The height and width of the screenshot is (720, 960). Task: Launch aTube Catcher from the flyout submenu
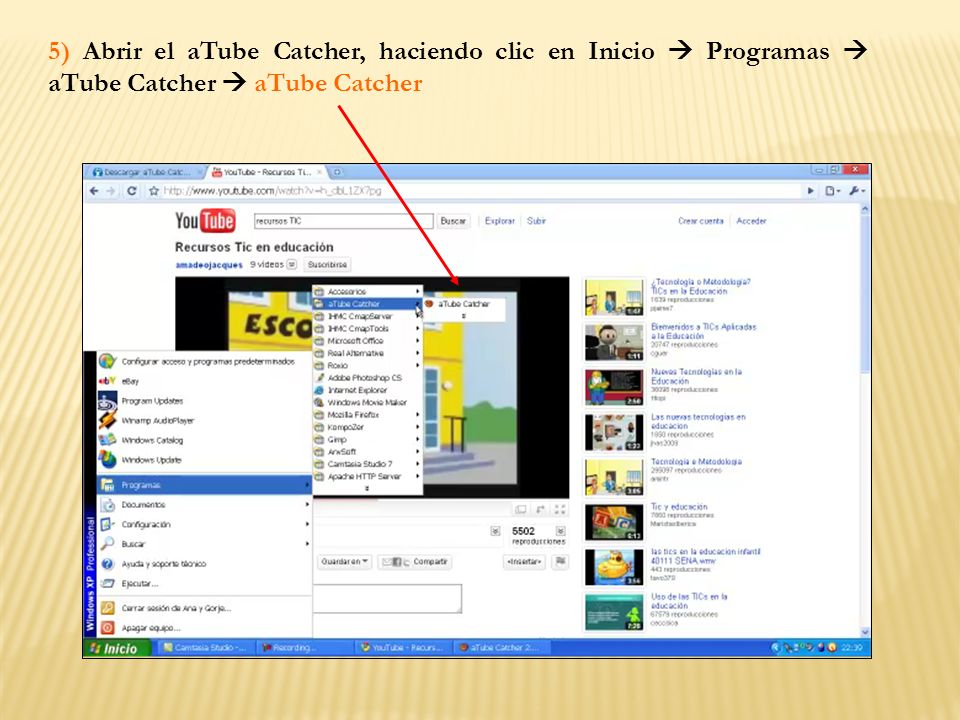463,304
